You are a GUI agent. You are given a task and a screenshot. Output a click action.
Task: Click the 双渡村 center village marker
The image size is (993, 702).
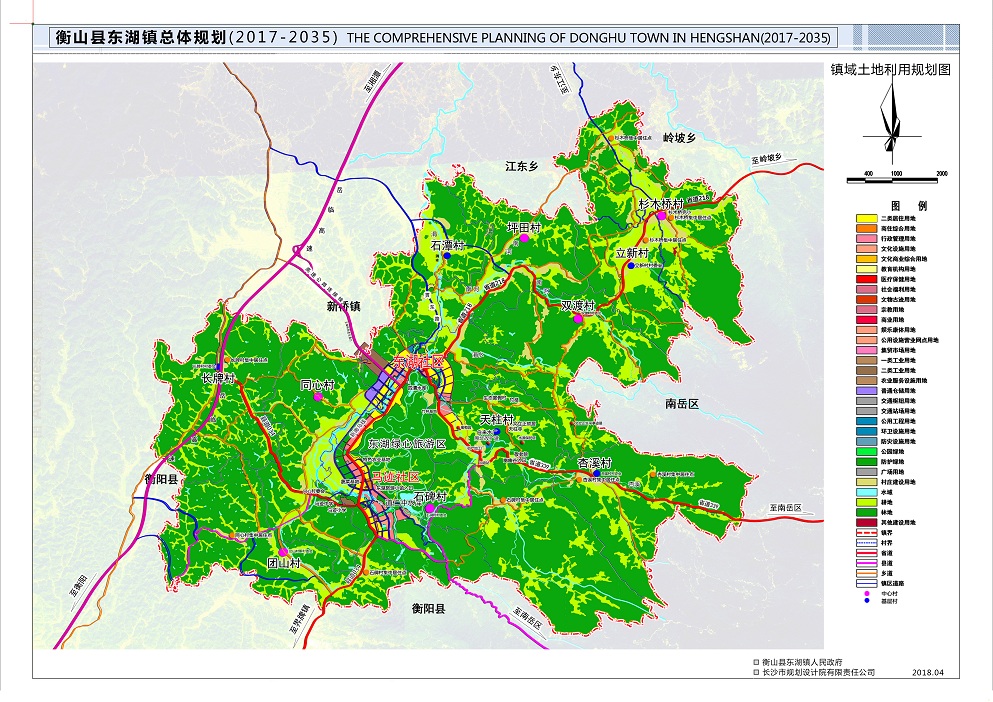point(578,318)
